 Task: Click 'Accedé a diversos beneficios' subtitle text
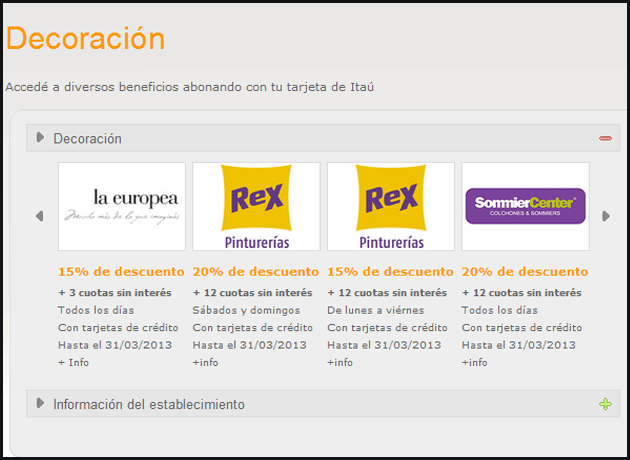tap(190, 87)
